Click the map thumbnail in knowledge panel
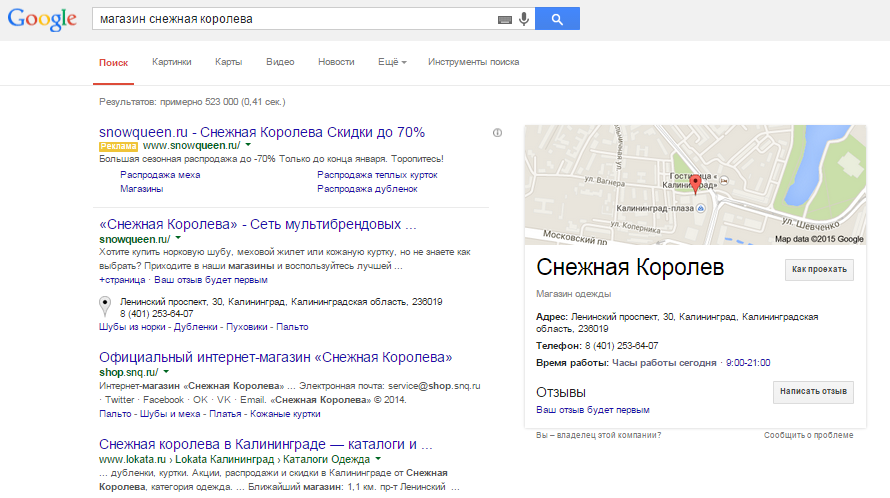This screenshot has height=498, width=890. click(x=695, y=185)
